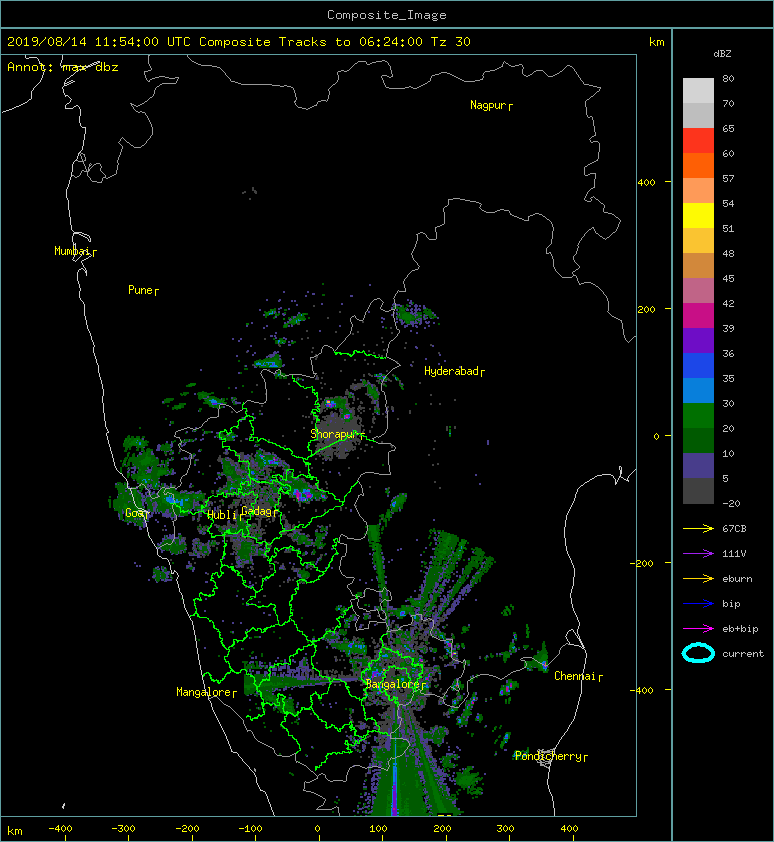
Task: Click the red 65 dBZ legend swatch
Action: pos(698,141)
